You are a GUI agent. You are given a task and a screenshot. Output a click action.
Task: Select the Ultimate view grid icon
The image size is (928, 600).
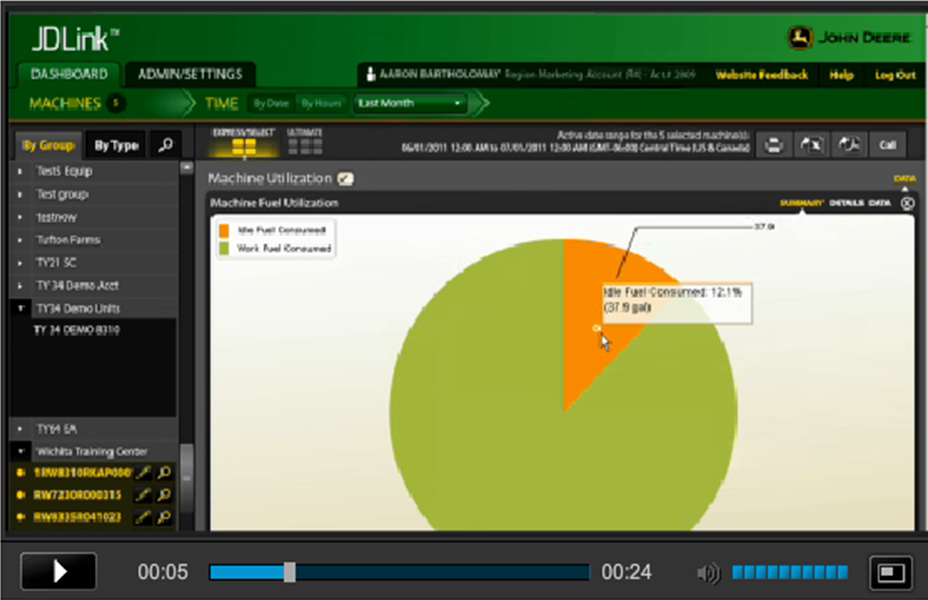305,146
